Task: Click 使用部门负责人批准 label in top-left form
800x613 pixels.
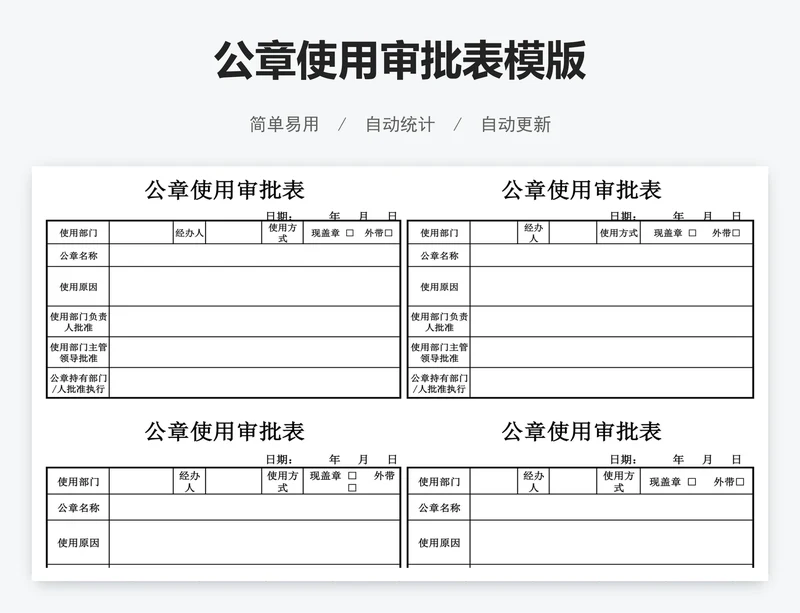Action: (x=78, y=322)
